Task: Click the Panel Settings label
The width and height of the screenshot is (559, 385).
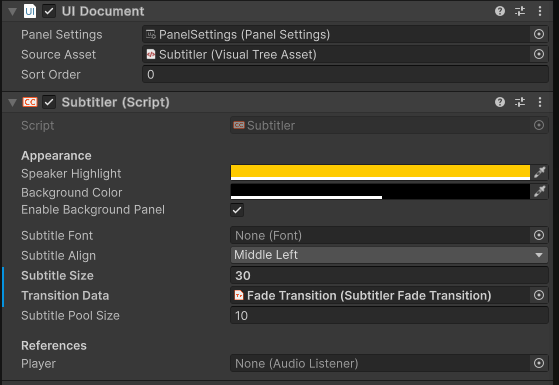Action: coord(62,35)
